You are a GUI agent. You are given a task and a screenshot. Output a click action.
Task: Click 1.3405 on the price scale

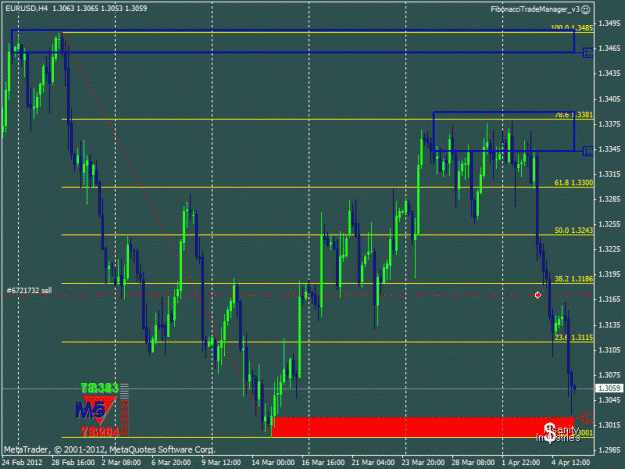click(610, 99)
